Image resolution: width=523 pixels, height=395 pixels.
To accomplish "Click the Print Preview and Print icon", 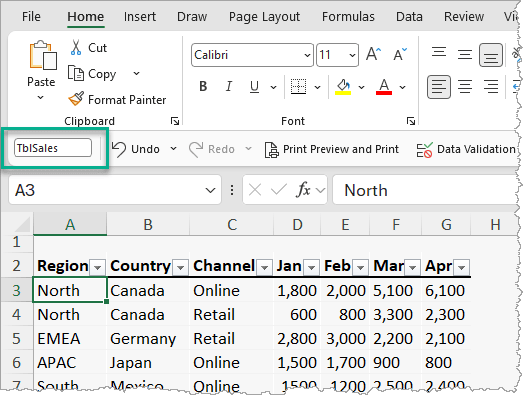I will [x=271, y=149].
